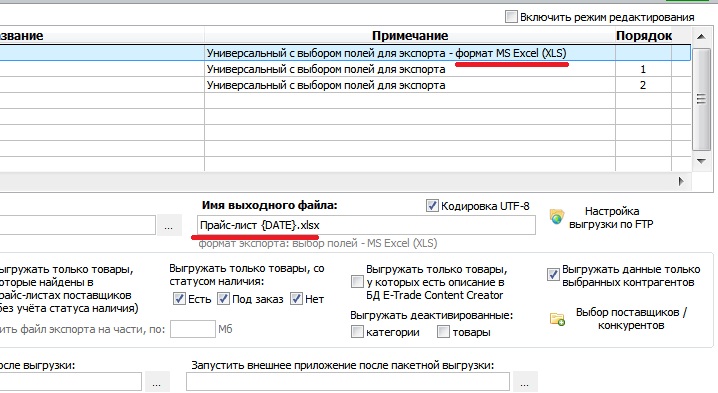Toggle 'Выгружать данные только выбранных контрагентов'

[x=553, y=275]
